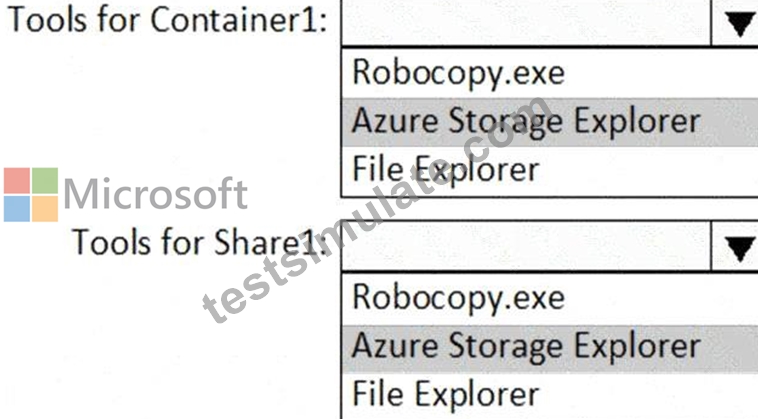This screenshot has width=758, height=419.
Task: Click the four-color Microsoft logo icon
Action: tap(31, 195)
